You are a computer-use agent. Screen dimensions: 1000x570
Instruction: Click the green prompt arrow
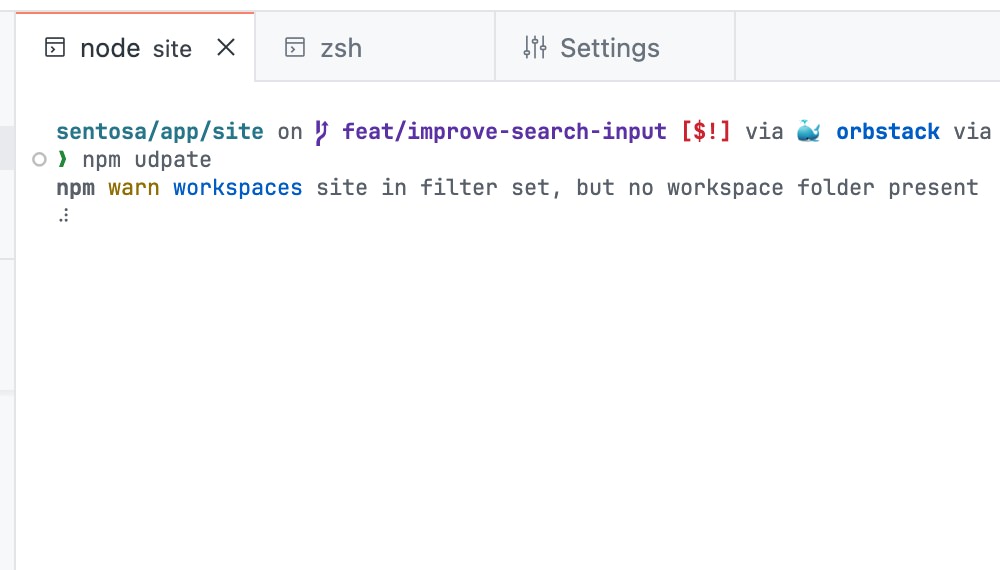pos(63,160)
